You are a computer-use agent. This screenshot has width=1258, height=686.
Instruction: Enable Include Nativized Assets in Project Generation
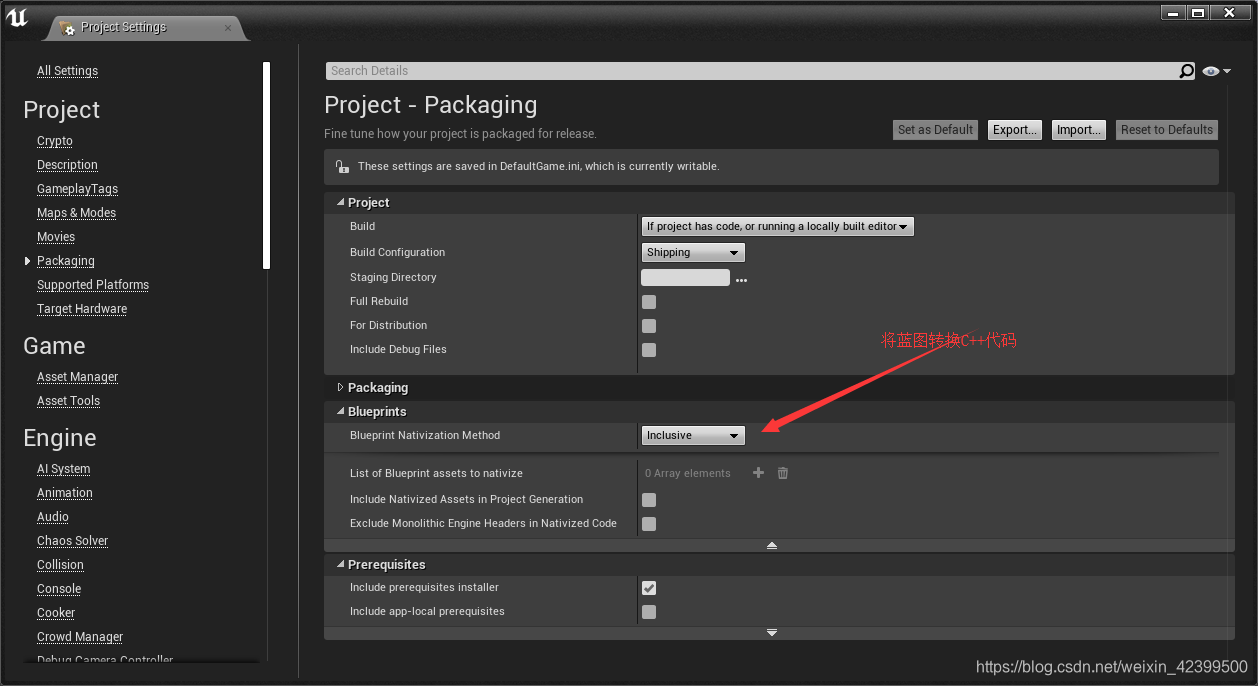point(649,500)
